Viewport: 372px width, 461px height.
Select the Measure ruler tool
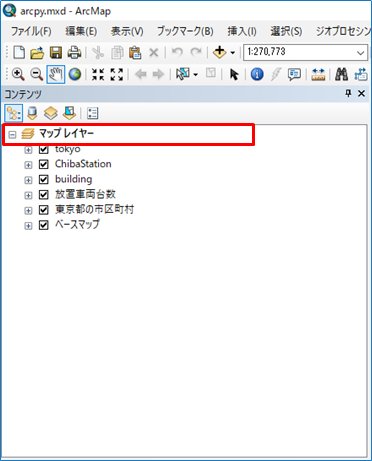(318, 74)
